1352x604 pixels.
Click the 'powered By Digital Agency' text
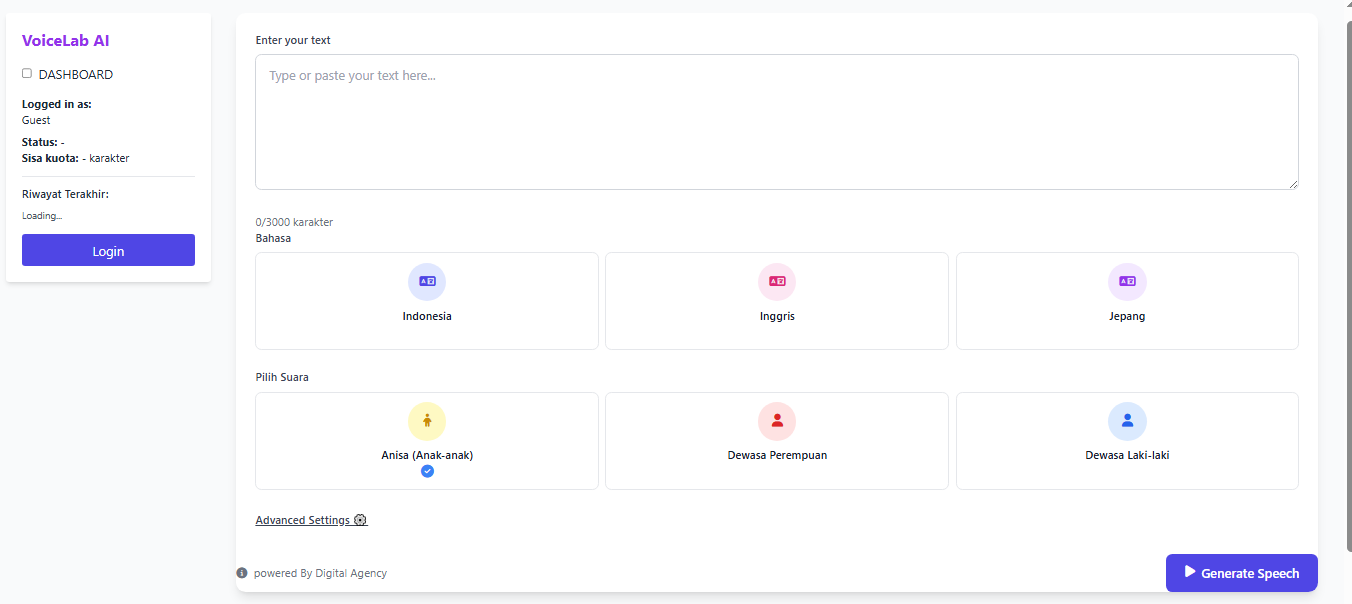[x=320, y=573]
